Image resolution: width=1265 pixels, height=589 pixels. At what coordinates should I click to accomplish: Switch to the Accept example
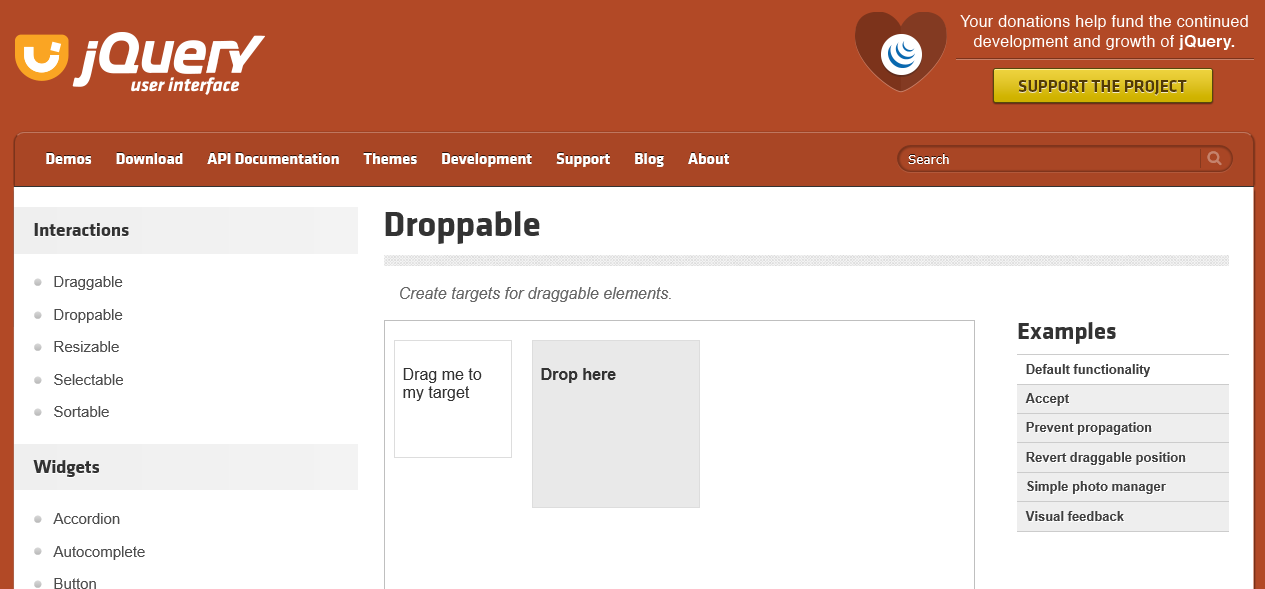tap(1047, 399)
